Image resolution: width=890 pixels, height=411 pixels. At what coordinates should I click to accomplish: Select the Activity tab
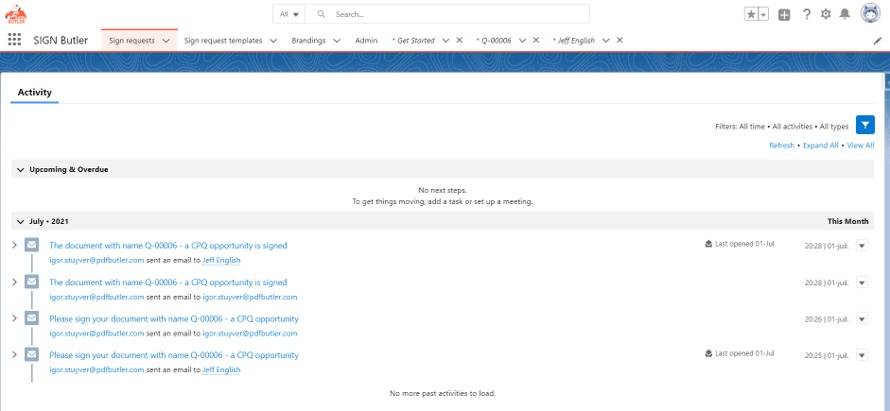point(35,93)
